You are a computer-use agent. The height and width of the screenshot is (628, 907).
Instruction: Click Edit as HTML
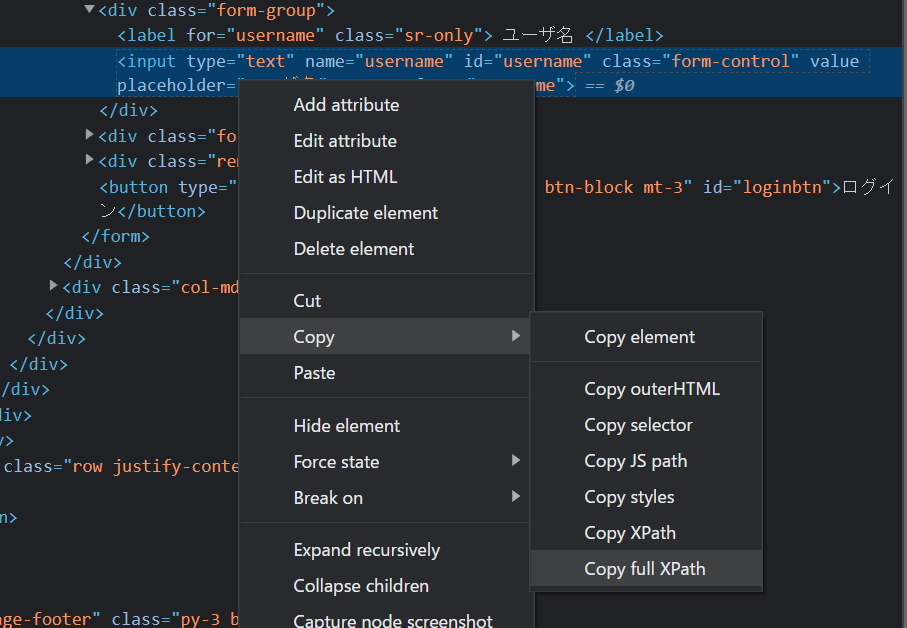click(x=345, y=177)
